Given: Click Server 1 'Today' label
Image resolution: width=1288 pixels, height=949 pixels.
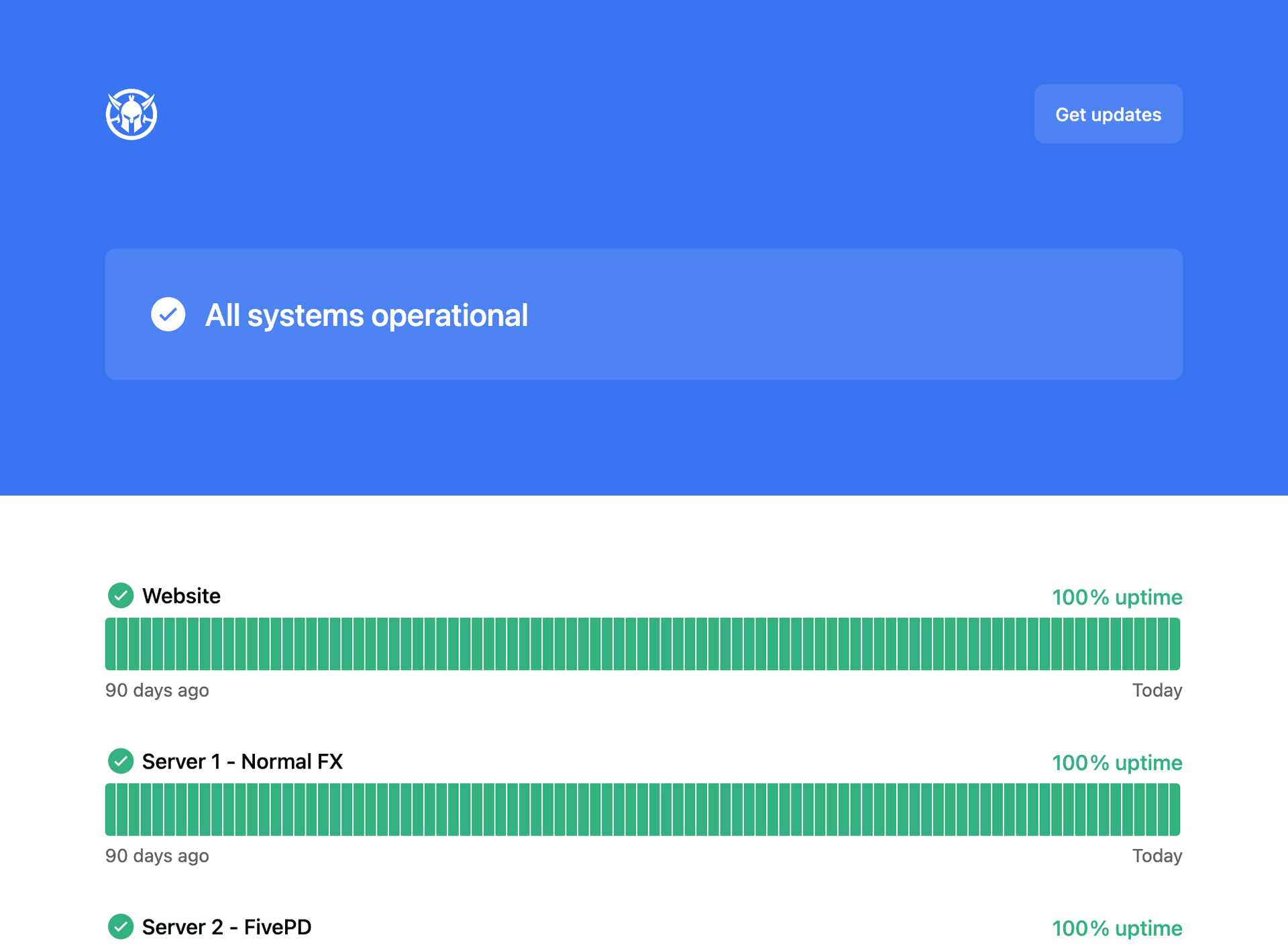Looking at the screenshot, I should pyautogui.click(x=1157, y=856).
